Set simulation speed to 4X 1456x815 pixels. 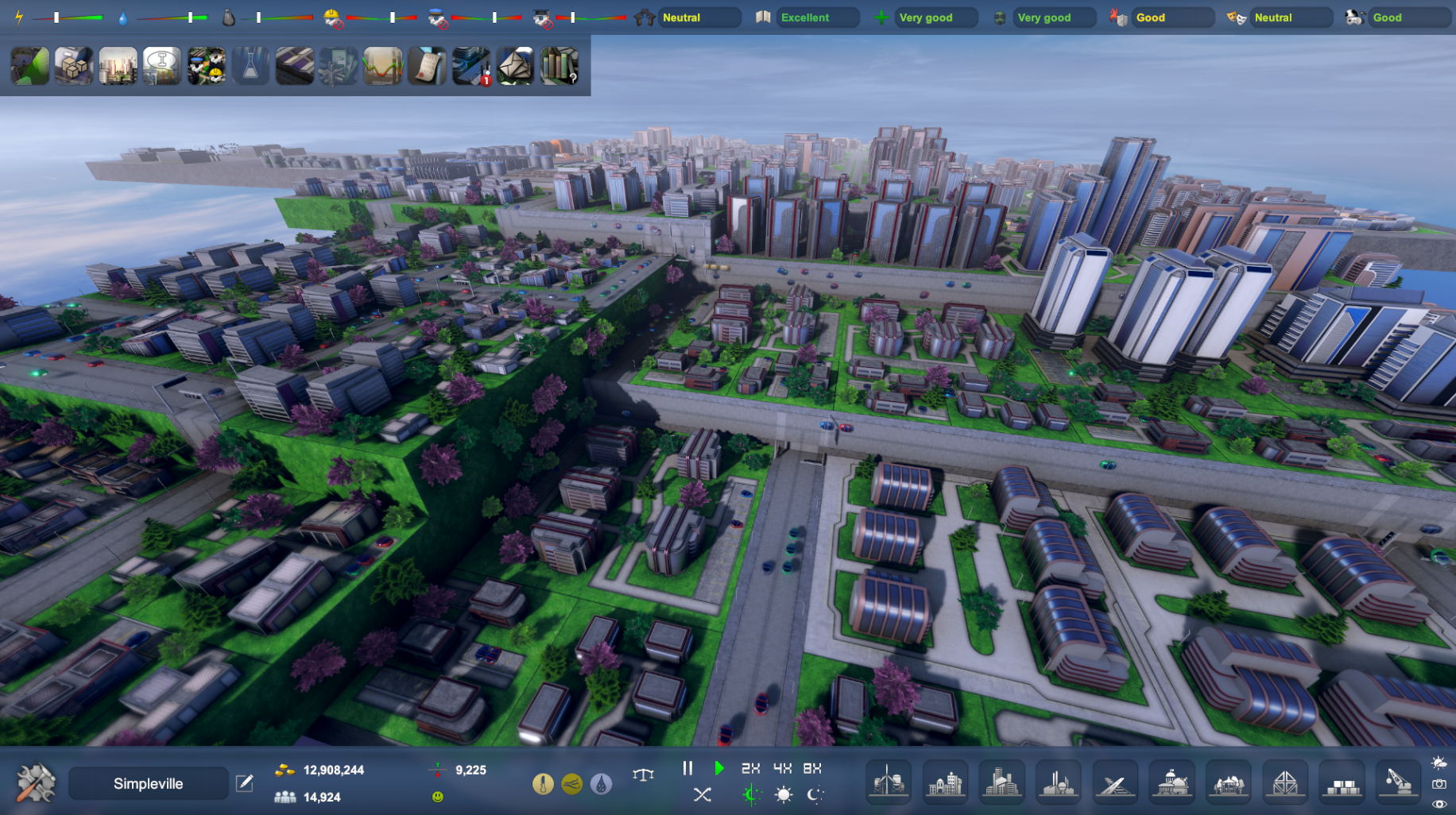783,768
